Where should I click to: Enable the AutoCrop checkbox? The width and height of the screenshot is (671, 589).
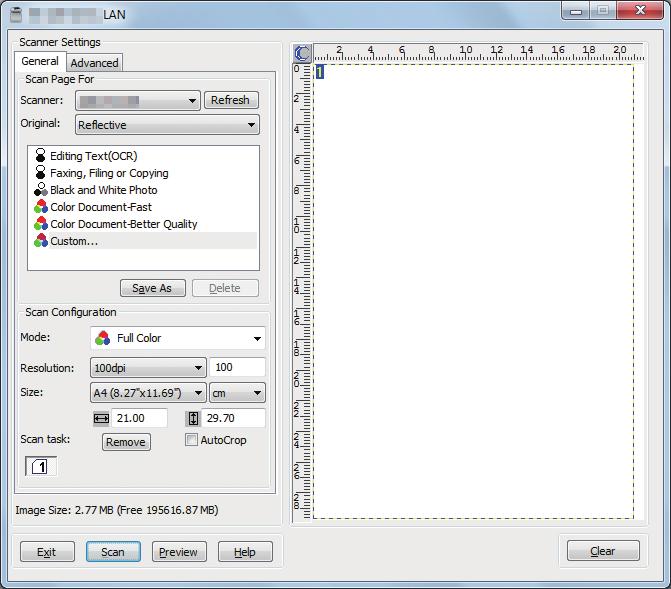[x=191, y=440]
